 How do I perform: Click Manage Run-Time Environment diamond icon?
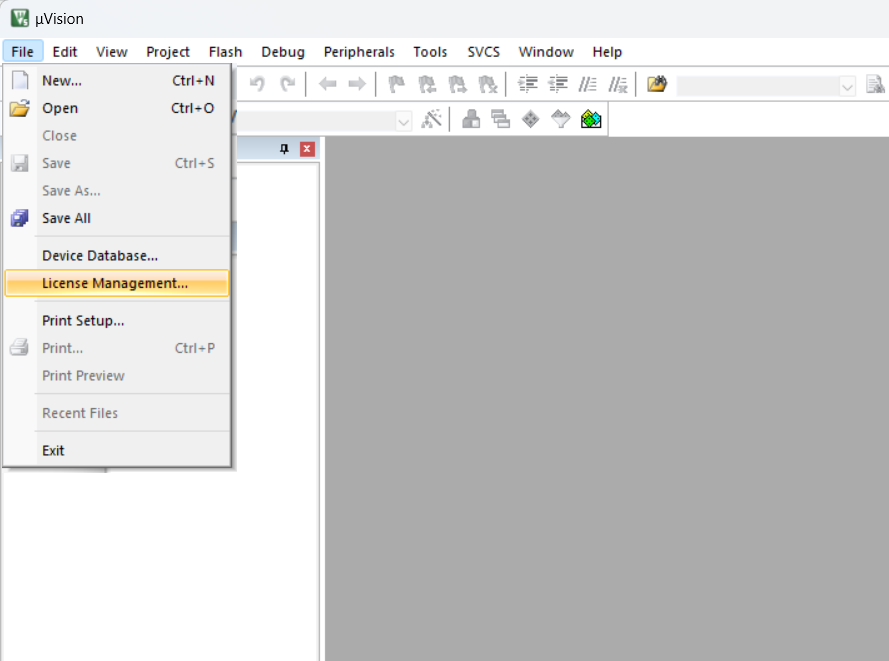531,119
